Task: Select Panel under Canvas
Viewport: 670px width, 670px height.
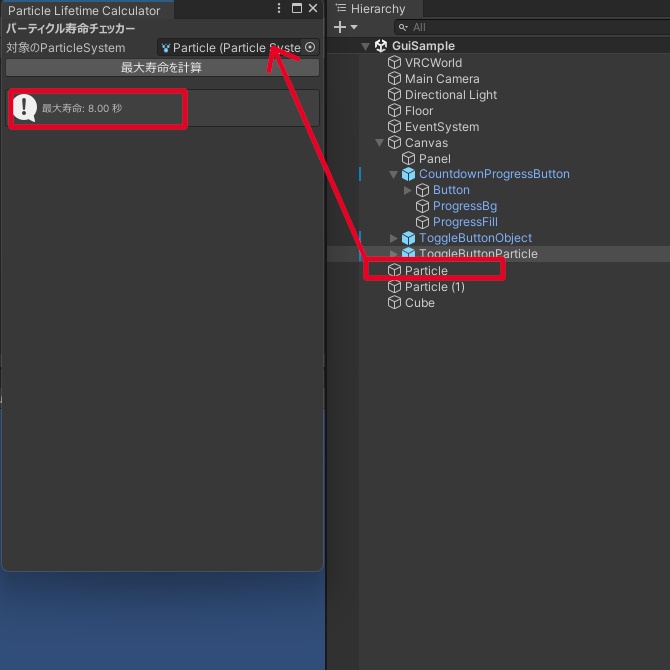Action: (435, 159)
